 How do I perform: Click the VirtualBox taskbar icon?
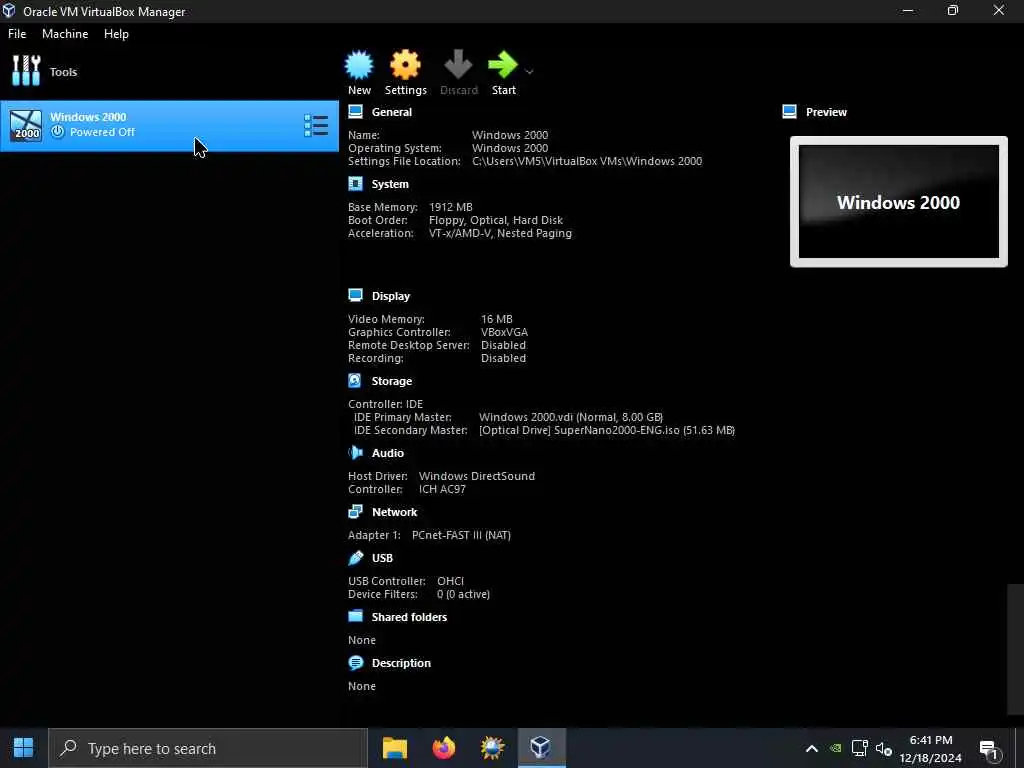pos(541,748)
